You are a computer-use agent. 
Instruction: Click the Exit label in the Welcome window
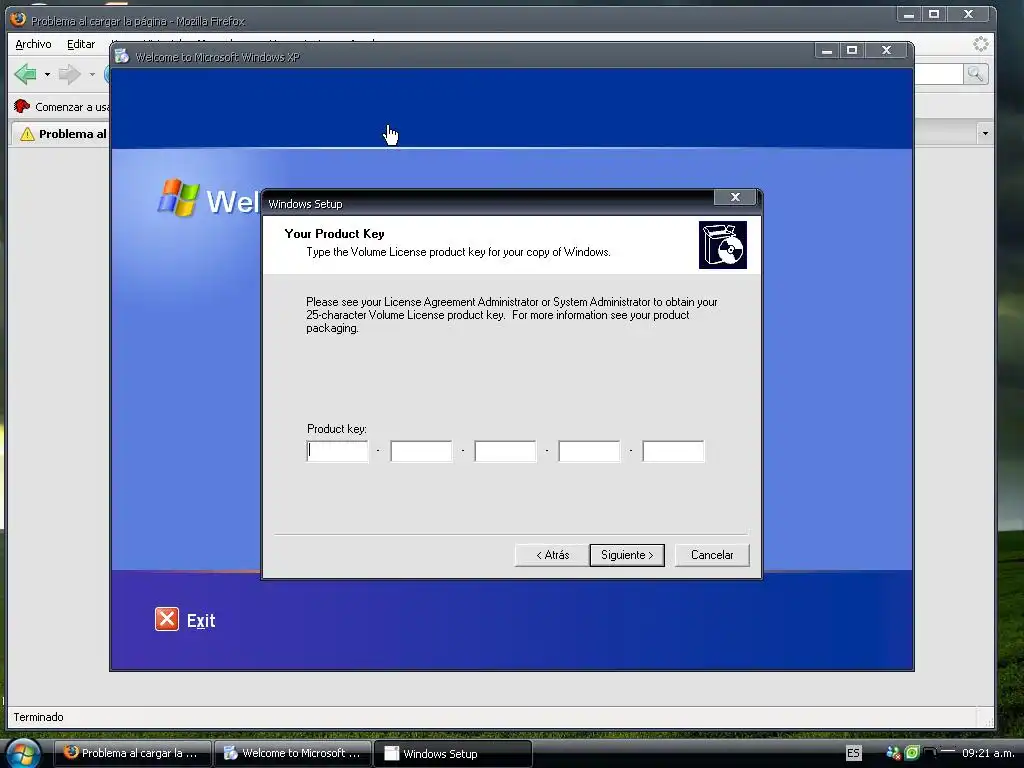coord(200,620)
